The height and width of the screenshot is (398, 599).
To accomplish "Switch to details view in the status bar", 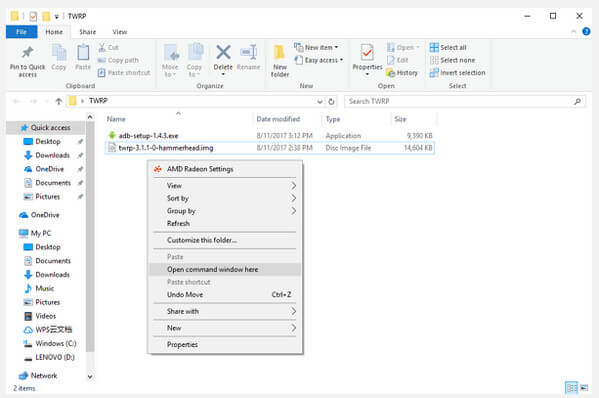I will pos(571,388).
